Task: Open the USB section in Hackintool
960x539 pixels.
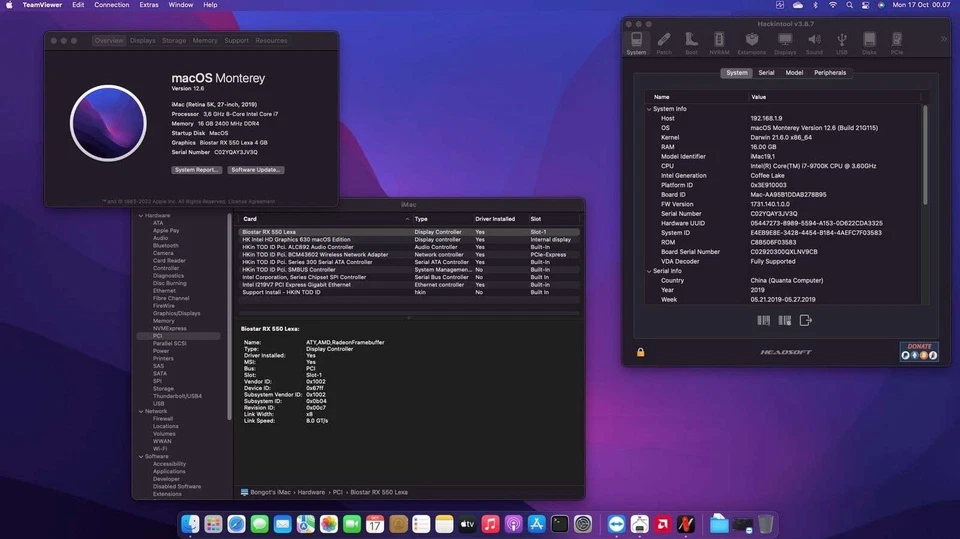Action: tap(842, 43)
